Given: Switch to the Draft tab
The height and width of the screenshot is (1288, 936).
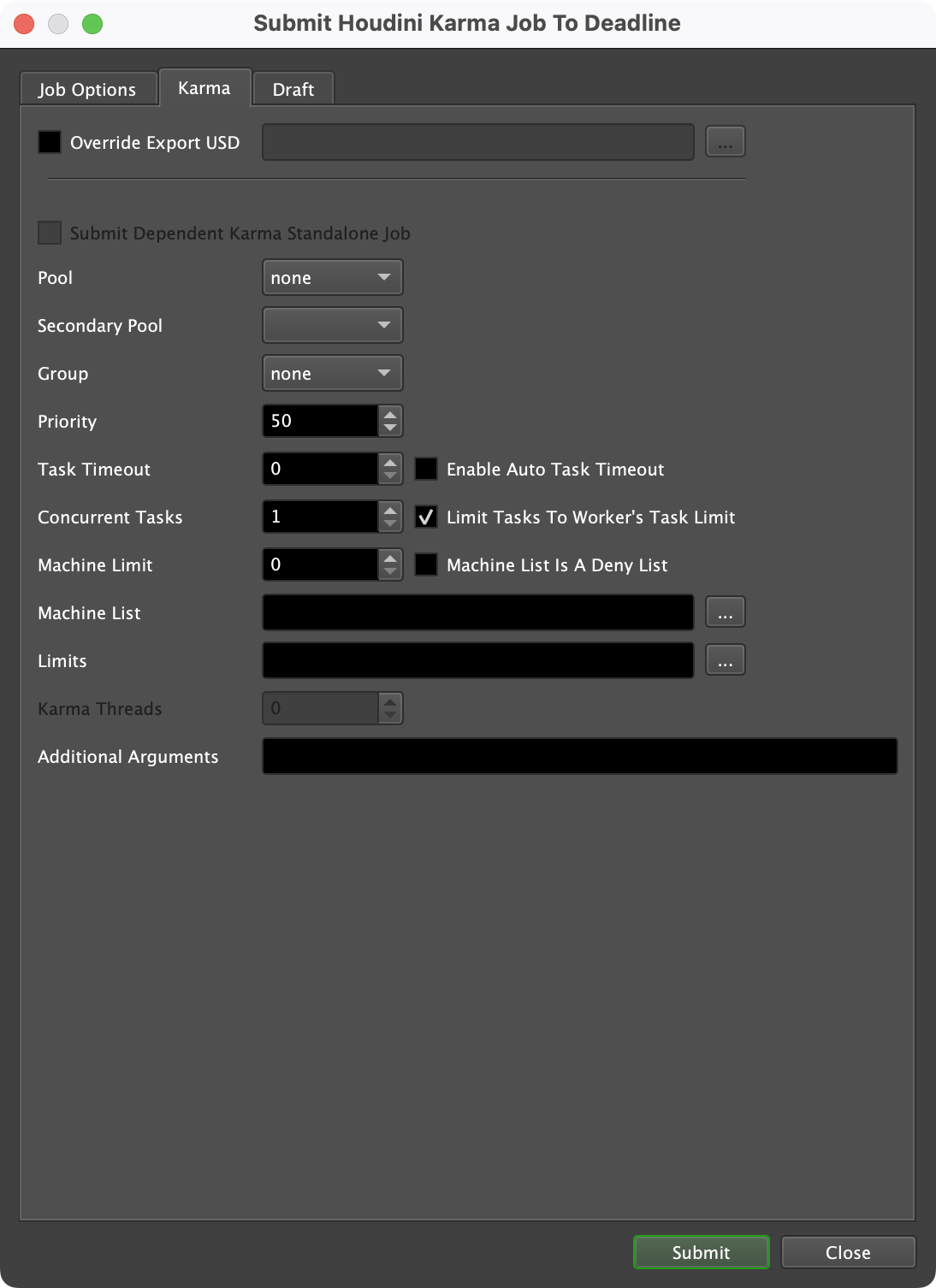Looking at the screenshot, I should [x=293, y=89].
